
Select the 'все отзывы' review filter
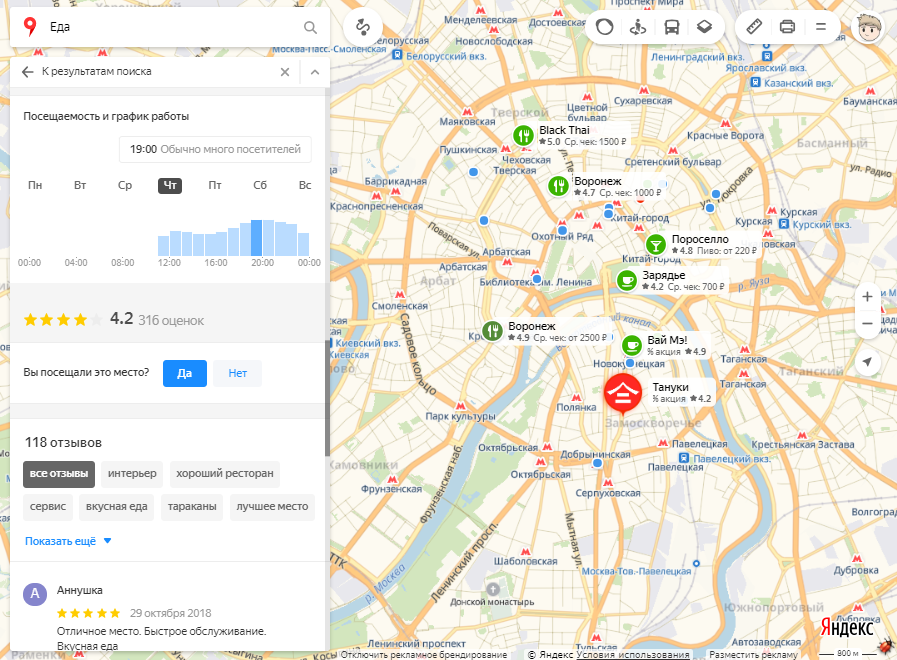pos(59,474)
